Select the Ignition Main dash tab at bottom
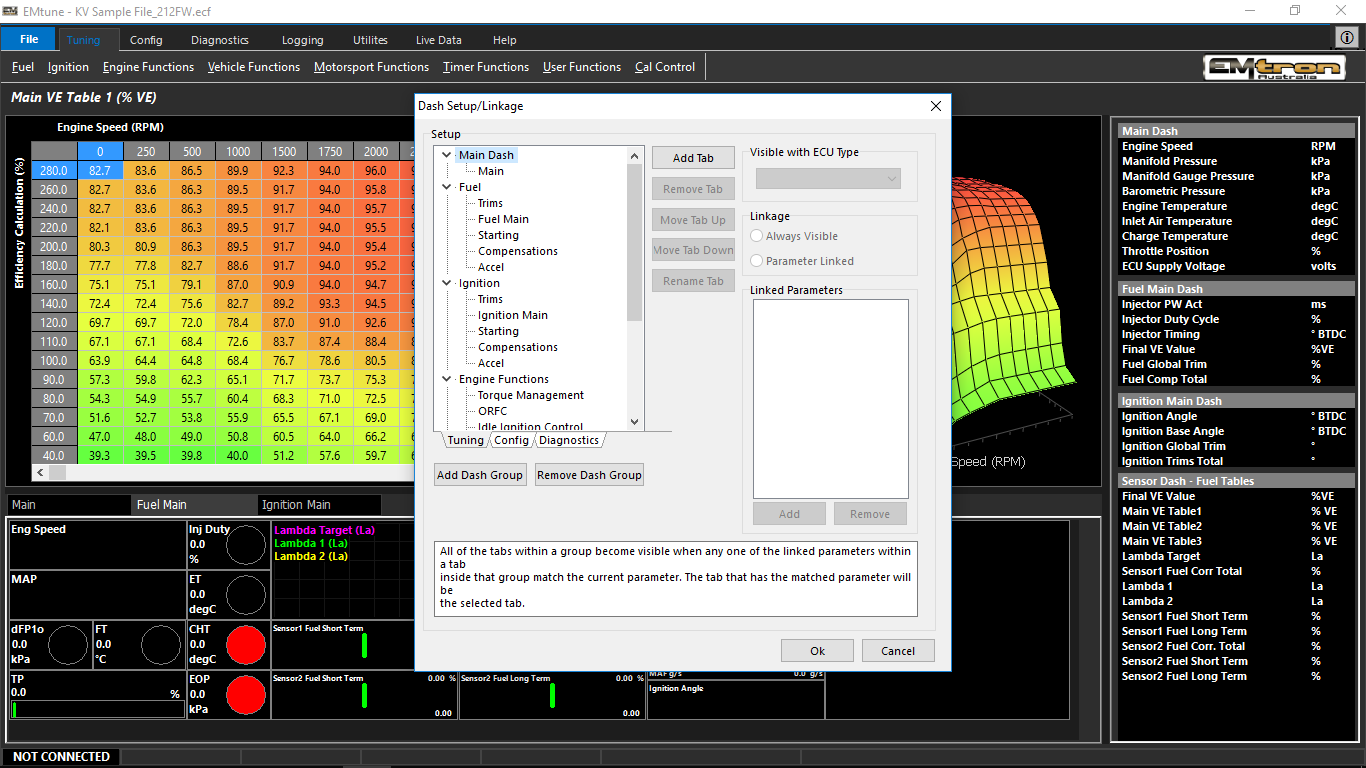The width and height of the screenshot is (1366, 768). (x=319, y=505)
